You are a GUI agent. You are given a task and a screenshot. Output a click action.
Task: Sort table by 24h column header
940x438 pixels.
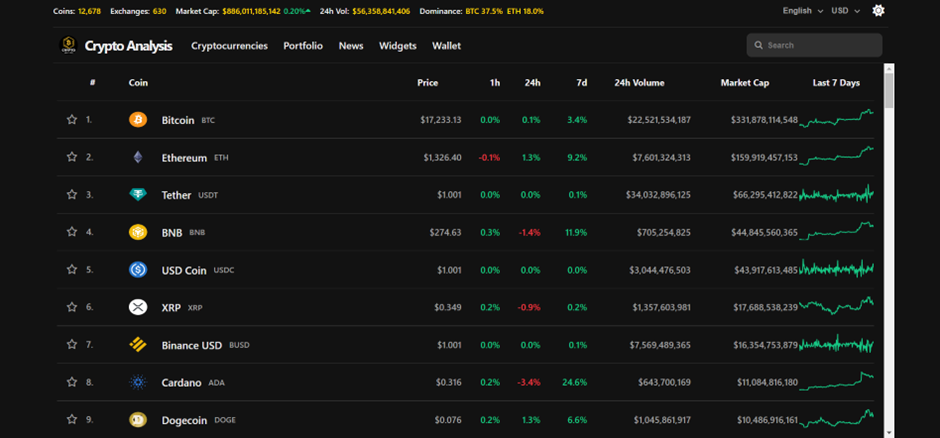pyautogui.click(x=532, y=83)
